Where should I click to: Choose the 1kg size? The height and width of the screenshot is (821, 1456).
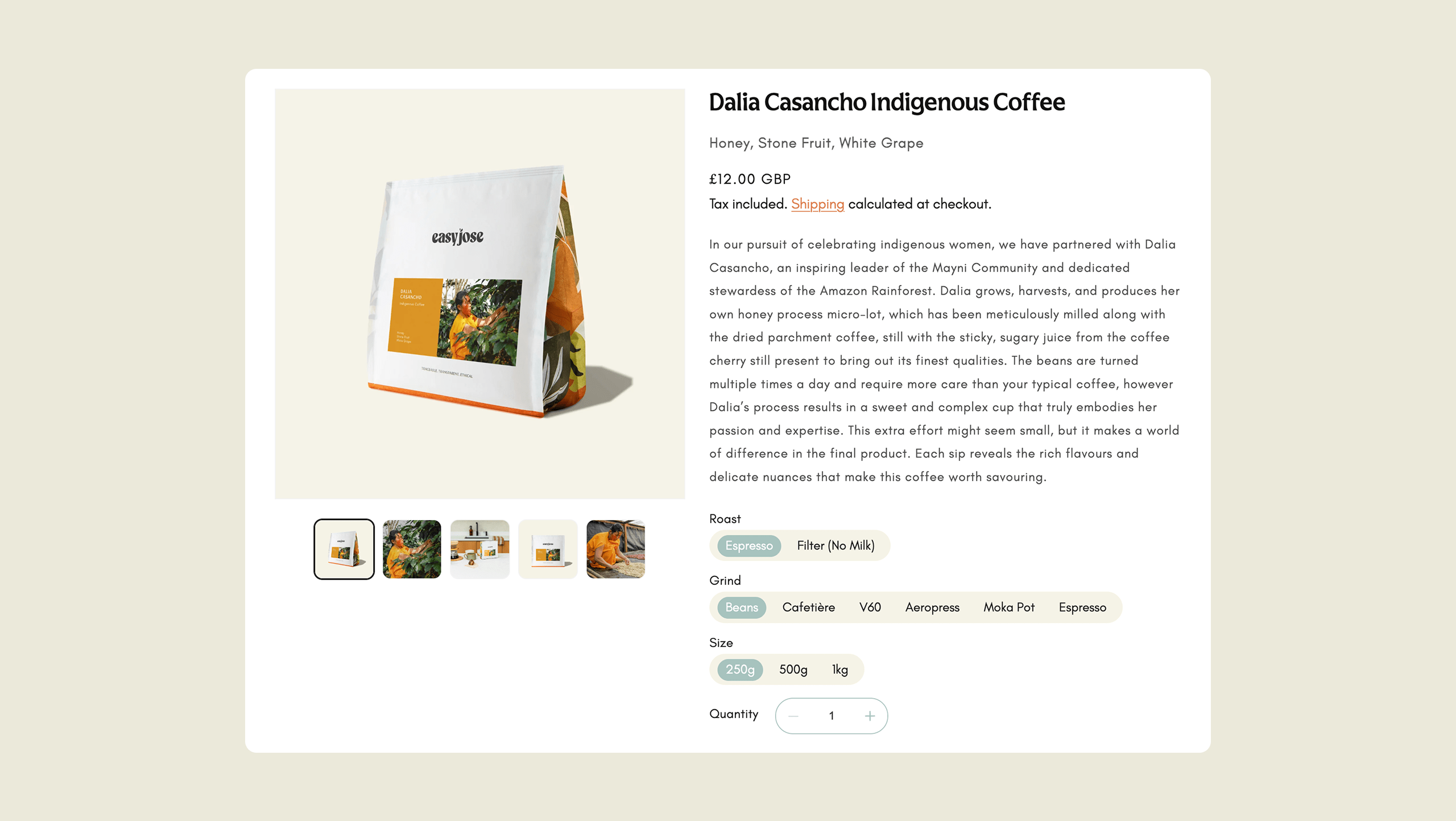click(839, 669)
